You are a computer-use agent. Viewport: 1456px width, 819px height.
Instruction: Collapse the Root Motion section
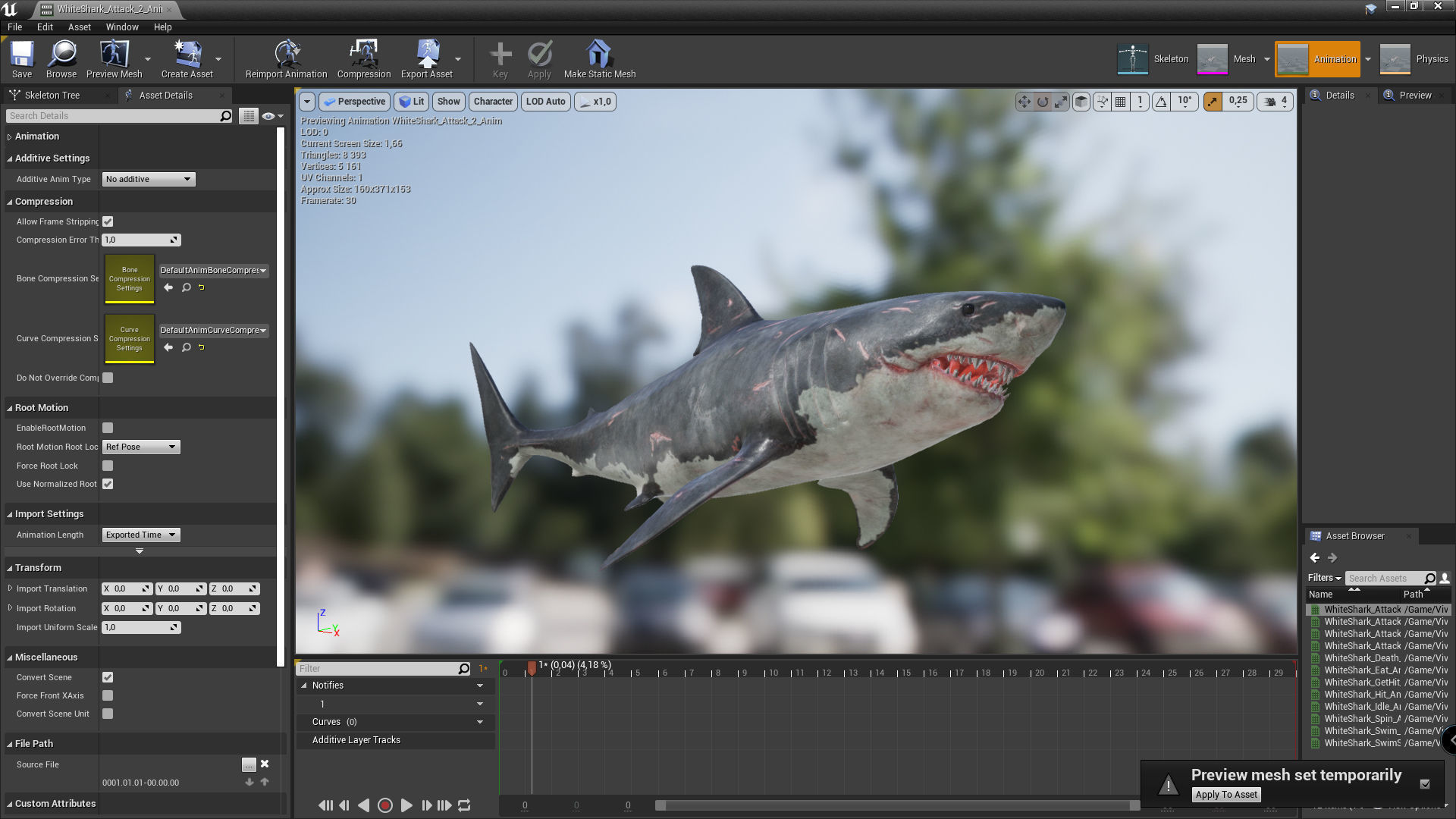10,408
